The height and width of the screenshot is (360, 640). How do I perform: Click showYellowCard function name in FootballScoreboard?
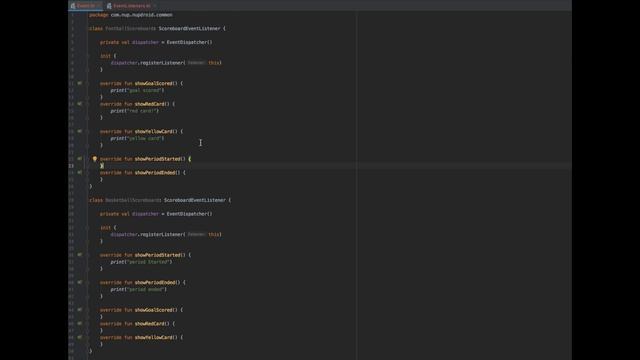tap(153, 131)
